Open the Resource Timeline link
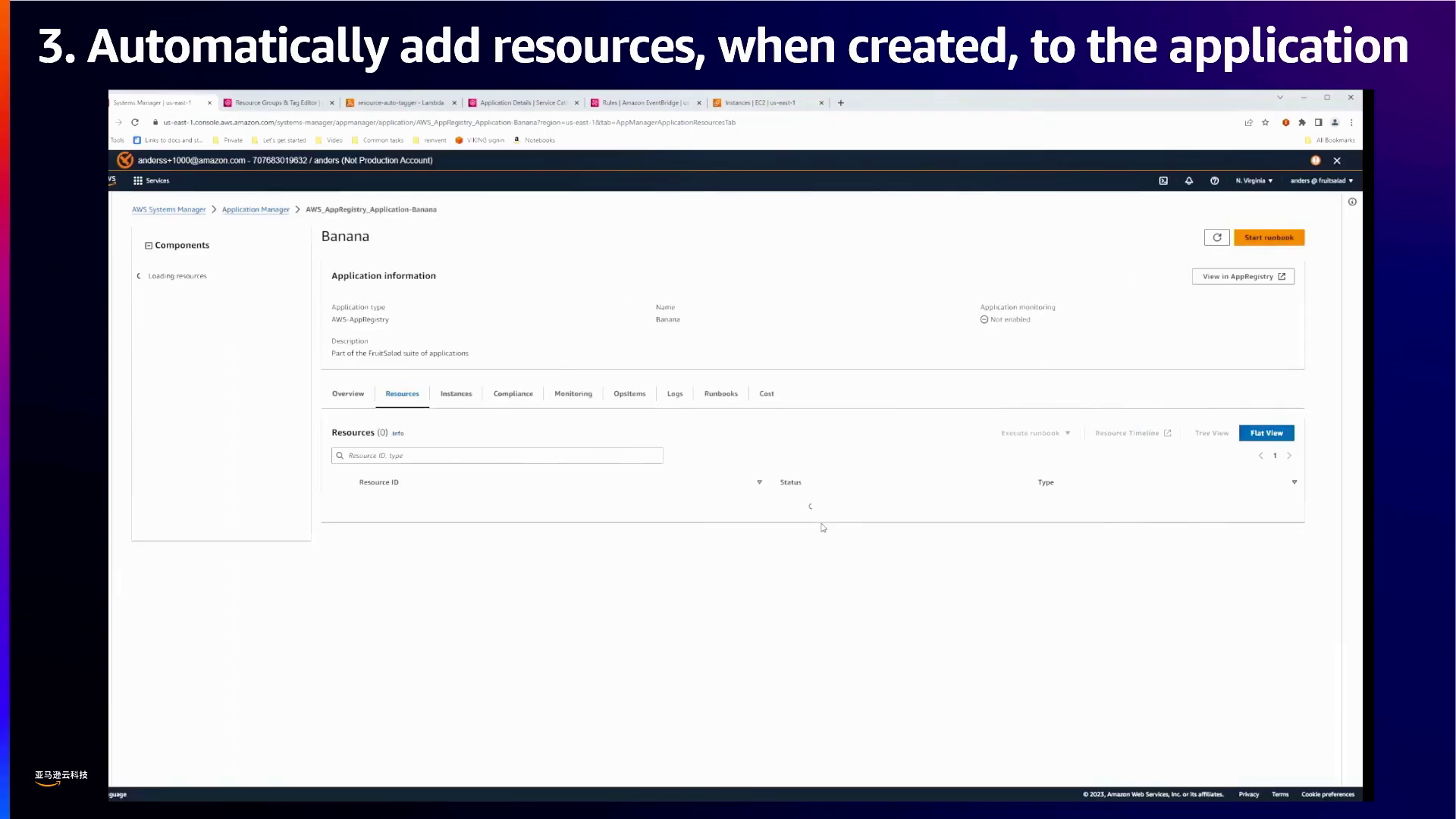1456x819 pixels. click(1133, 433)
